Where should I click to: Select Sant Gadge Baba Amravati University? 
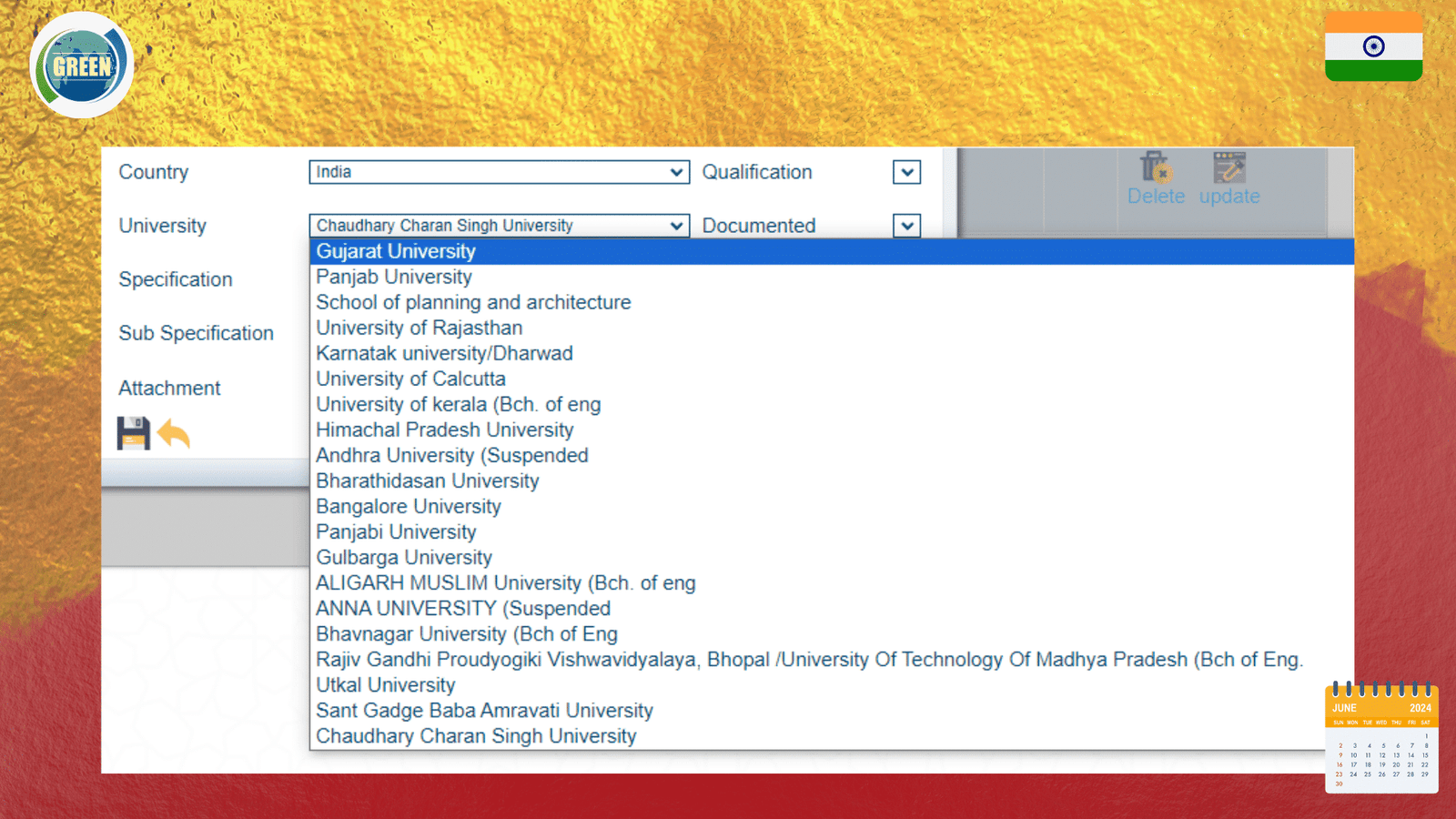[484, 710]
